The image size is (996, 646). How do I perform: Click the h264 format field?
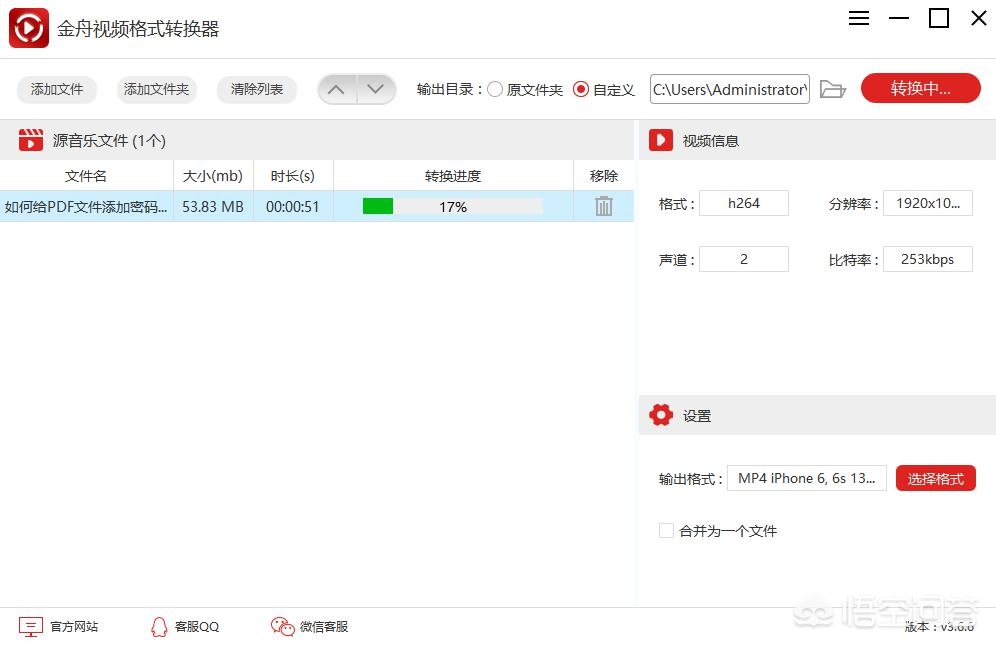point(744,203)
